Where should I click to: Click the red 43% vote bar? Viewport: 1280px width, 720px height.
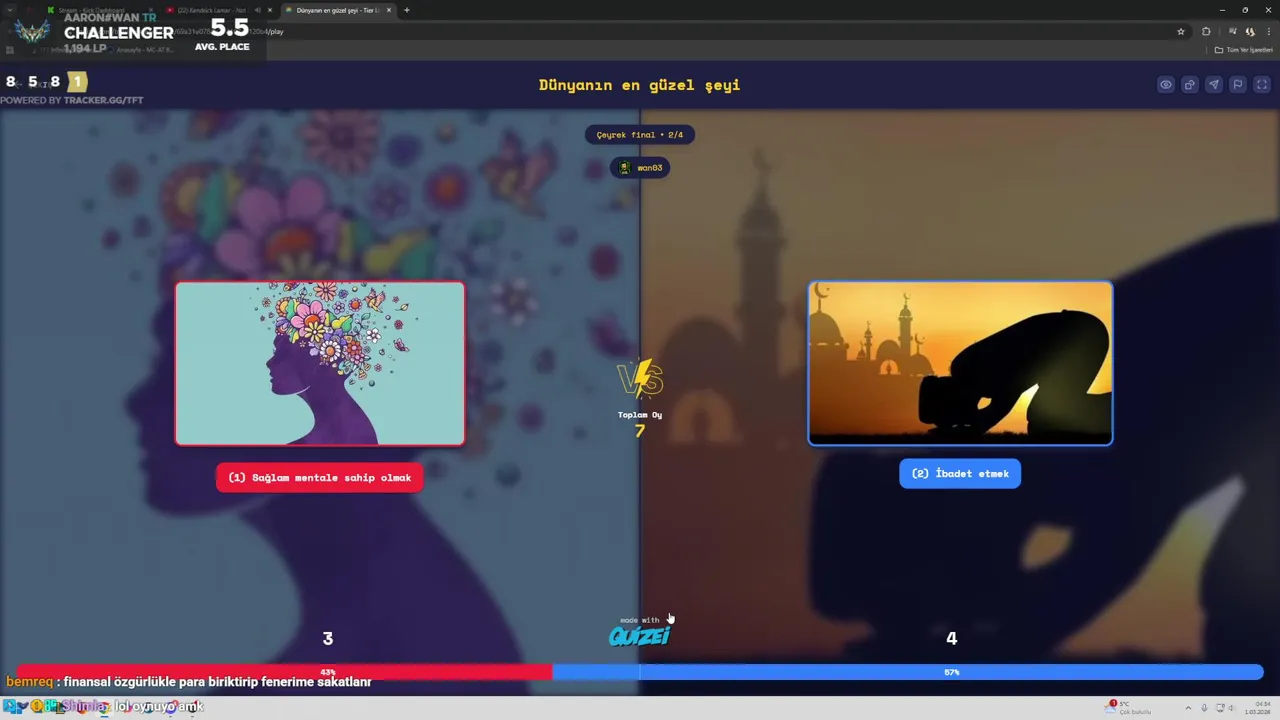pos(284,672)
